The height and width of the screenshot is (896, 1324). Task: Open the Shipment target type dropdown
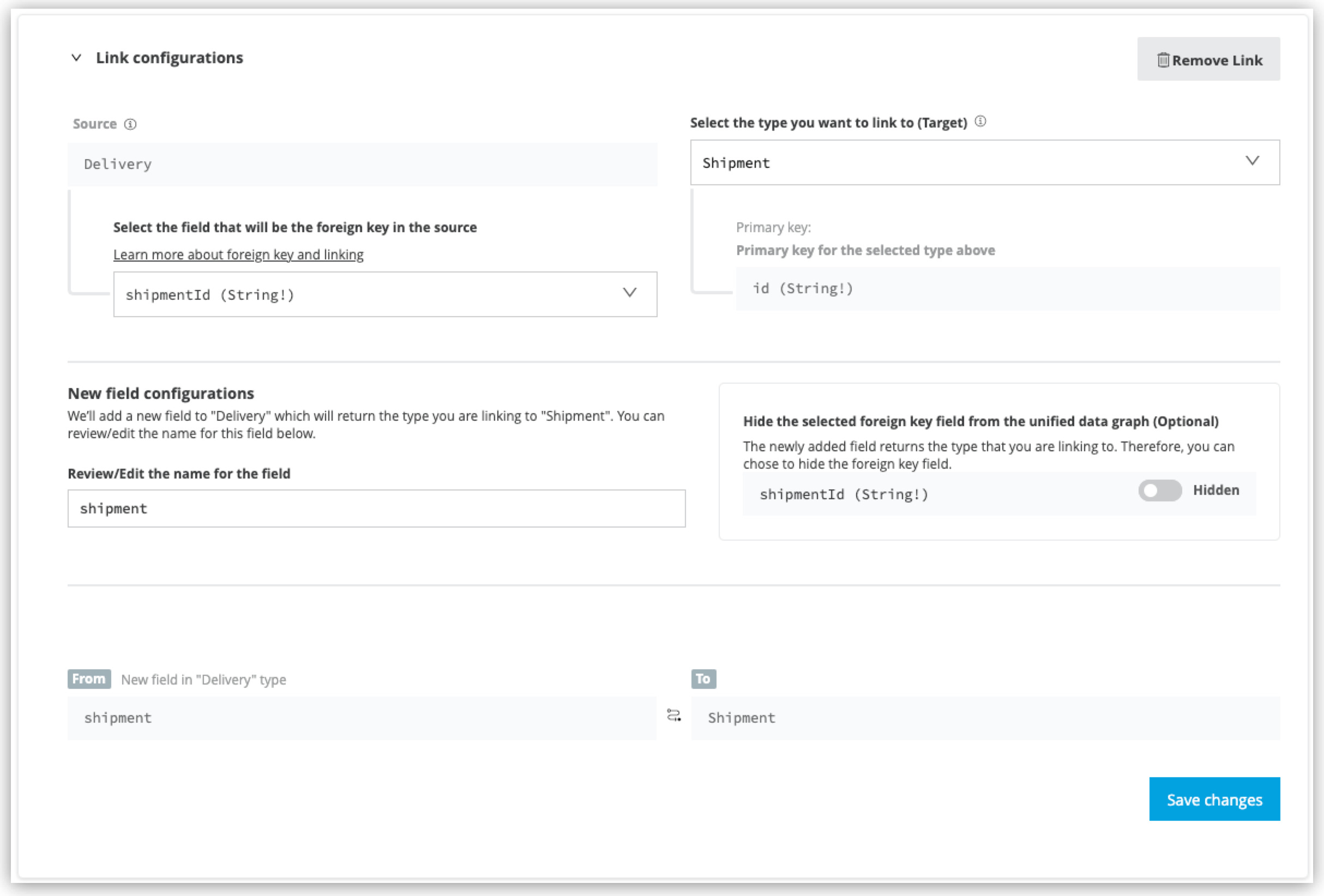click(1252, 162)
